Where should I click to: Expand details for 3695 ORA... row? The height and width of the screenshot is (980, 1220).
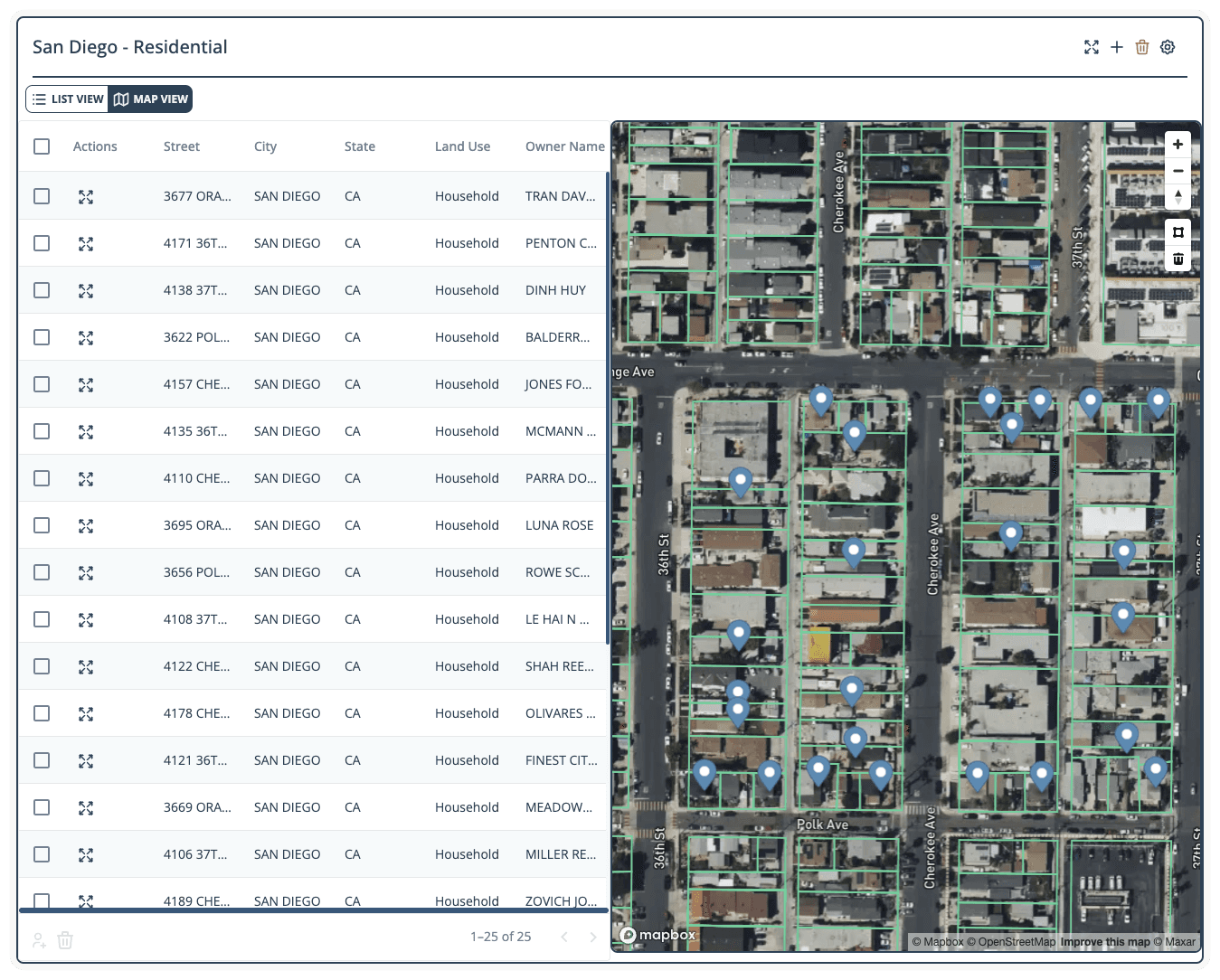pyautogui.click(x=86, y=526)
